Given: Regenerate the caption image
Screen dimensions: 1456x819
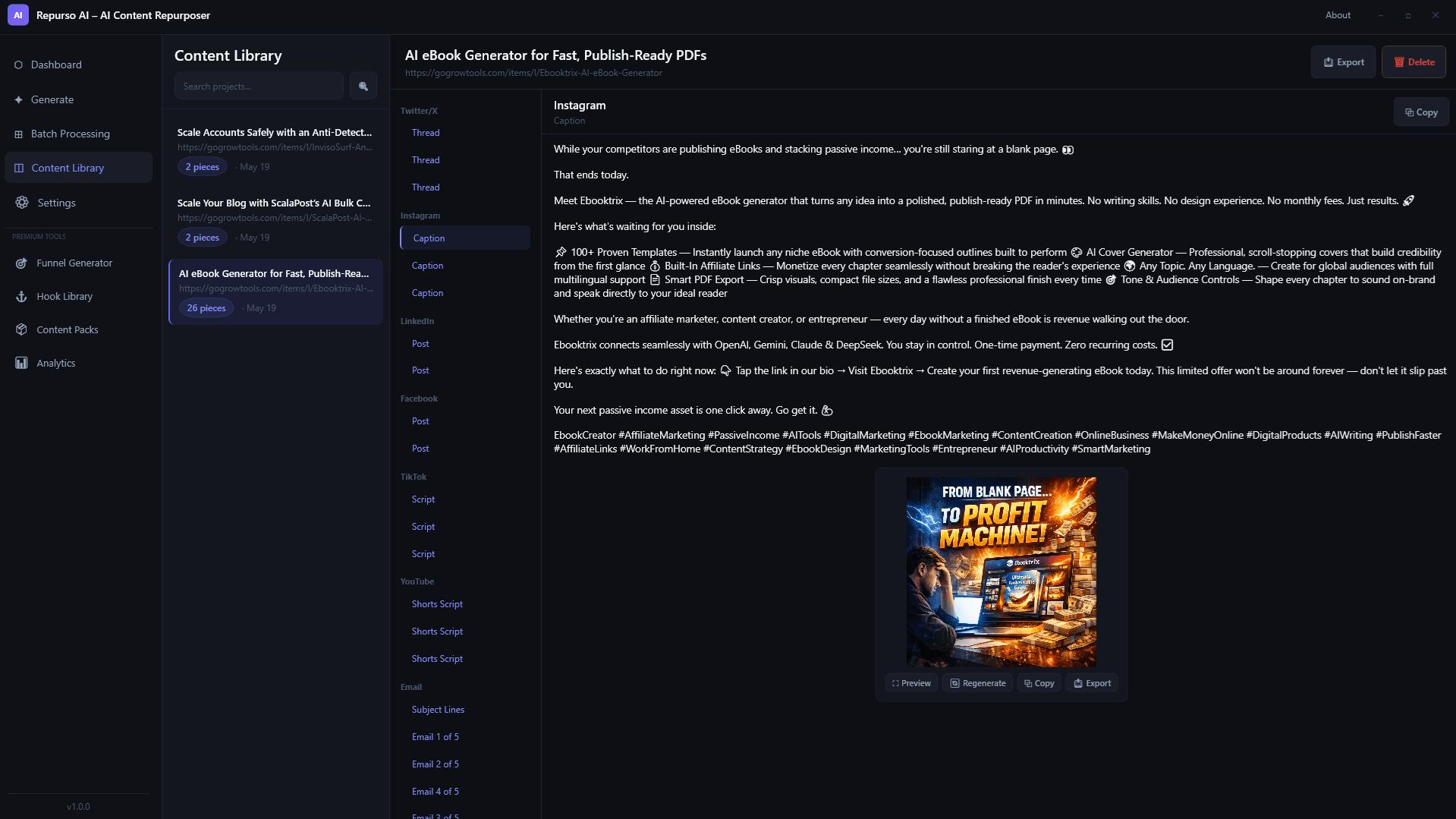Looking at the screenshot, I should pos(977,683).
